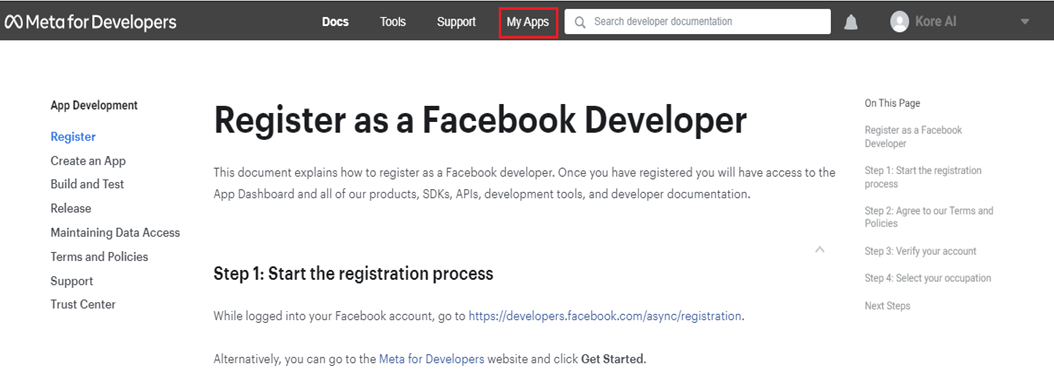Screen dimensions: 1054x391
Task: Open the Release sidebar link
Action: [x=71, y=208]
